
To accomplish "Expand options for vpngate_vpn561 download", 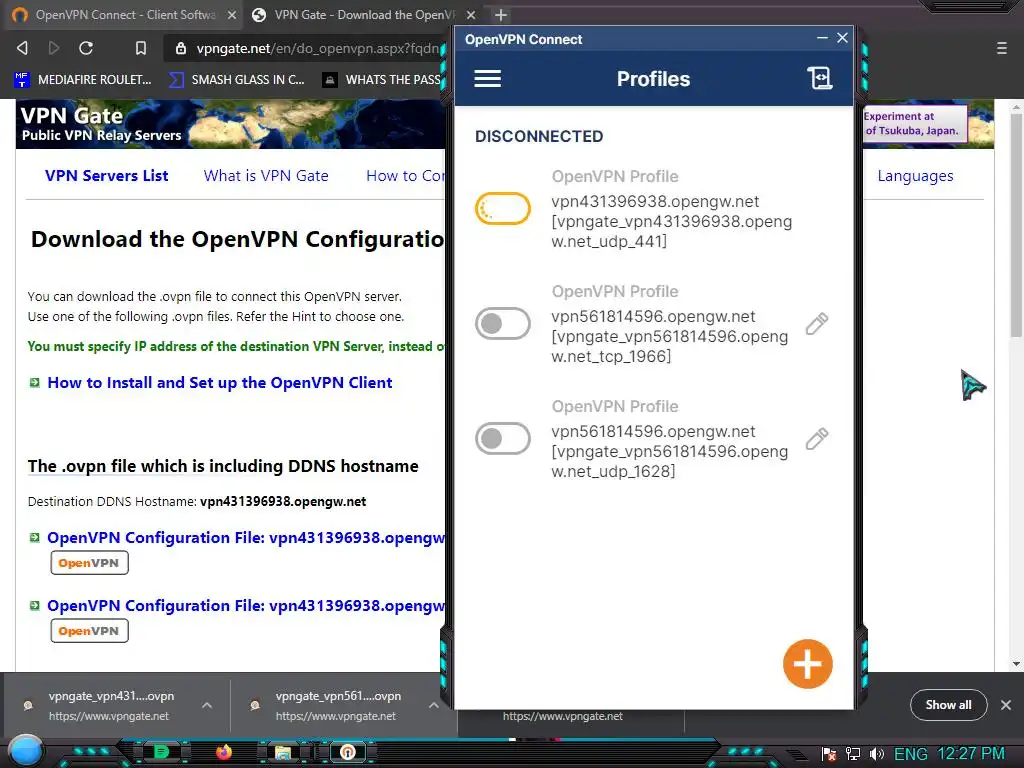I will (x=433, y=705).
